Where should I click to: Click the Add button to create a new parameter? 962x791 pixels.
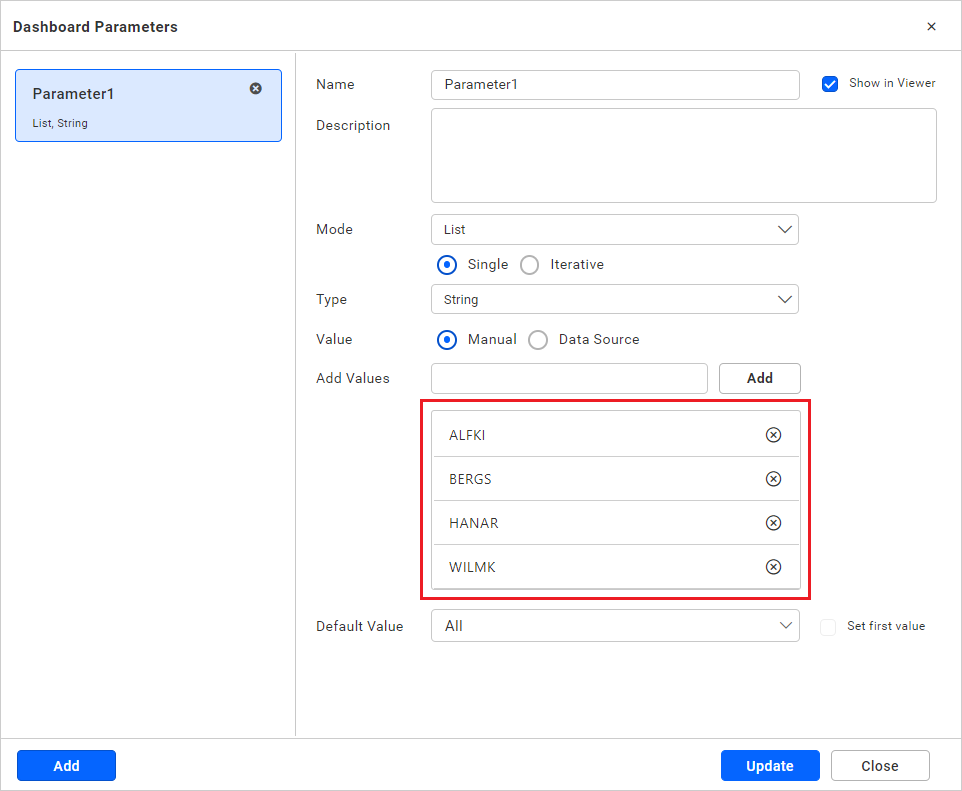(x=66, y=765)
